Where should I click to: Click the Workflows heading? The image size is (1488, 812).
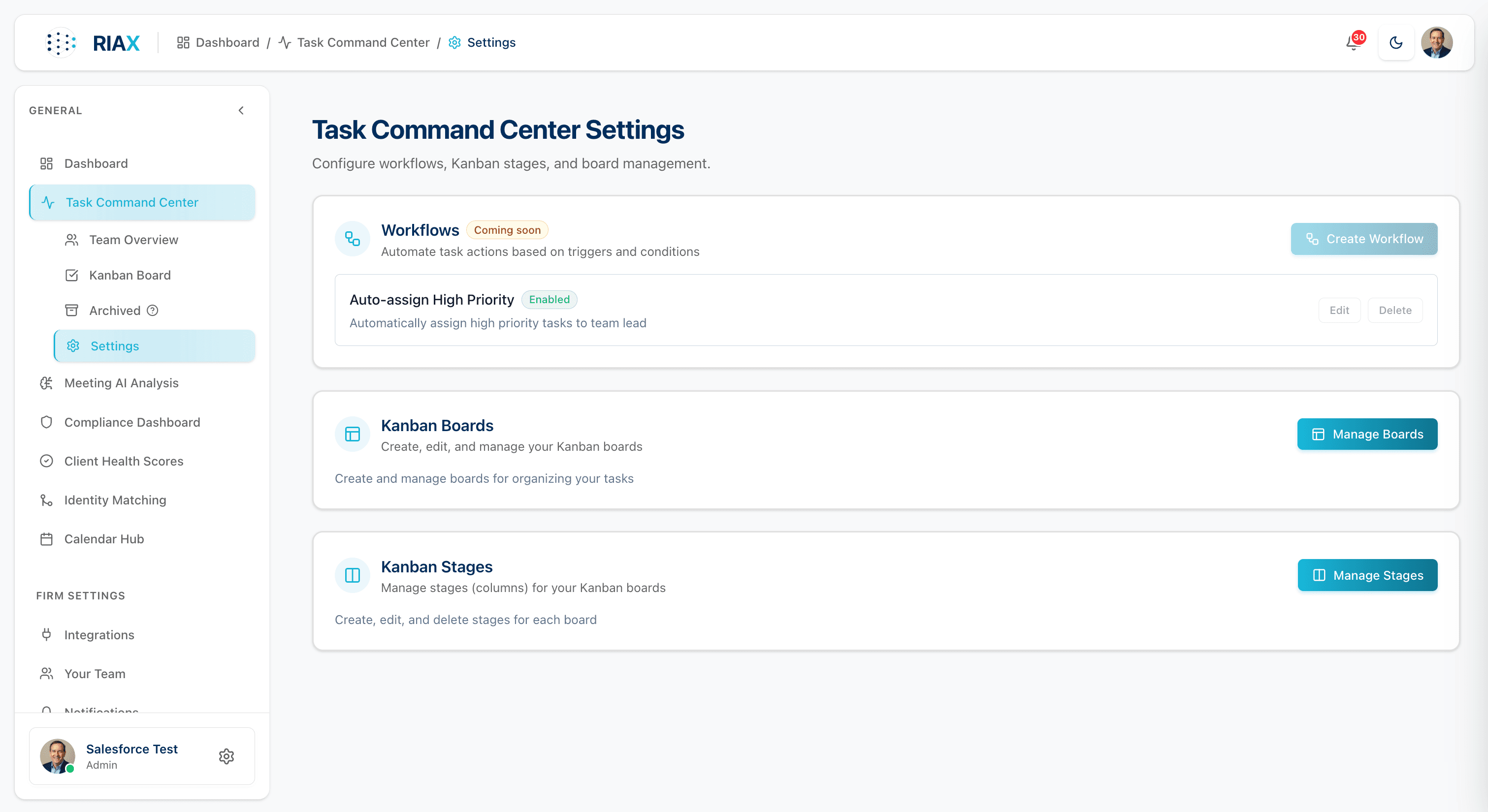click(x=420, y=230)
